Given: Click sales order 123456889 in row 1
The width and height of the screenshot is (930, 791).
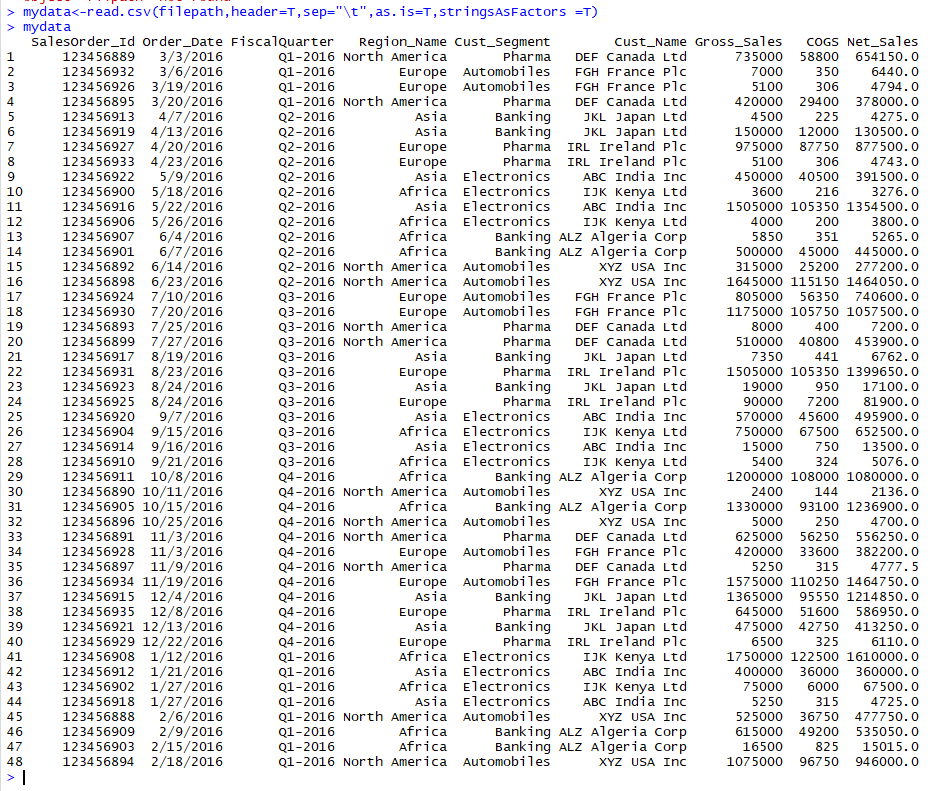Looking at the screenshot, I should 100,56.
